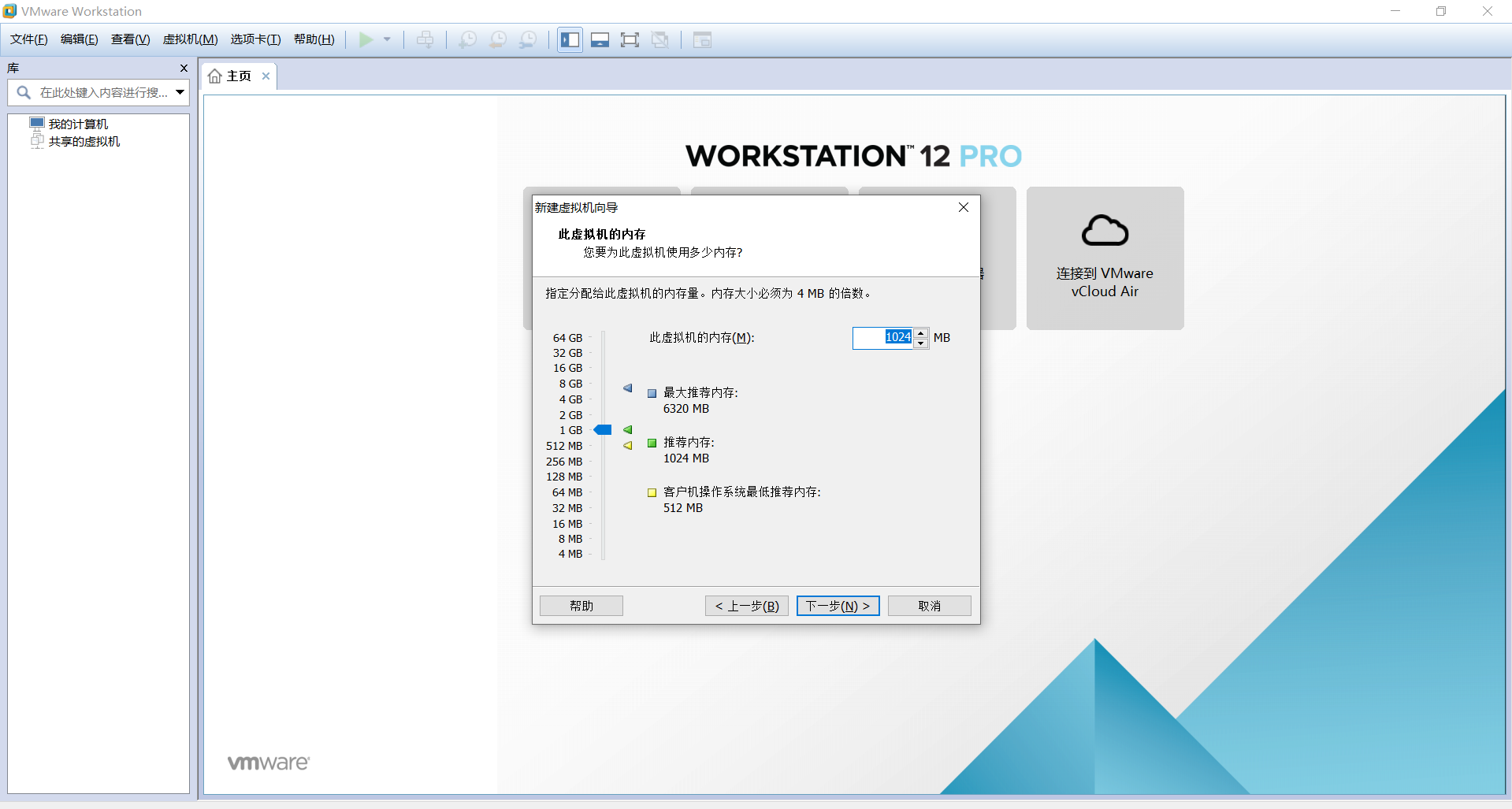Screen dimensions: 1512x809
Task: Click the house icon on the 主页 tab
Action: click(214, 76)
